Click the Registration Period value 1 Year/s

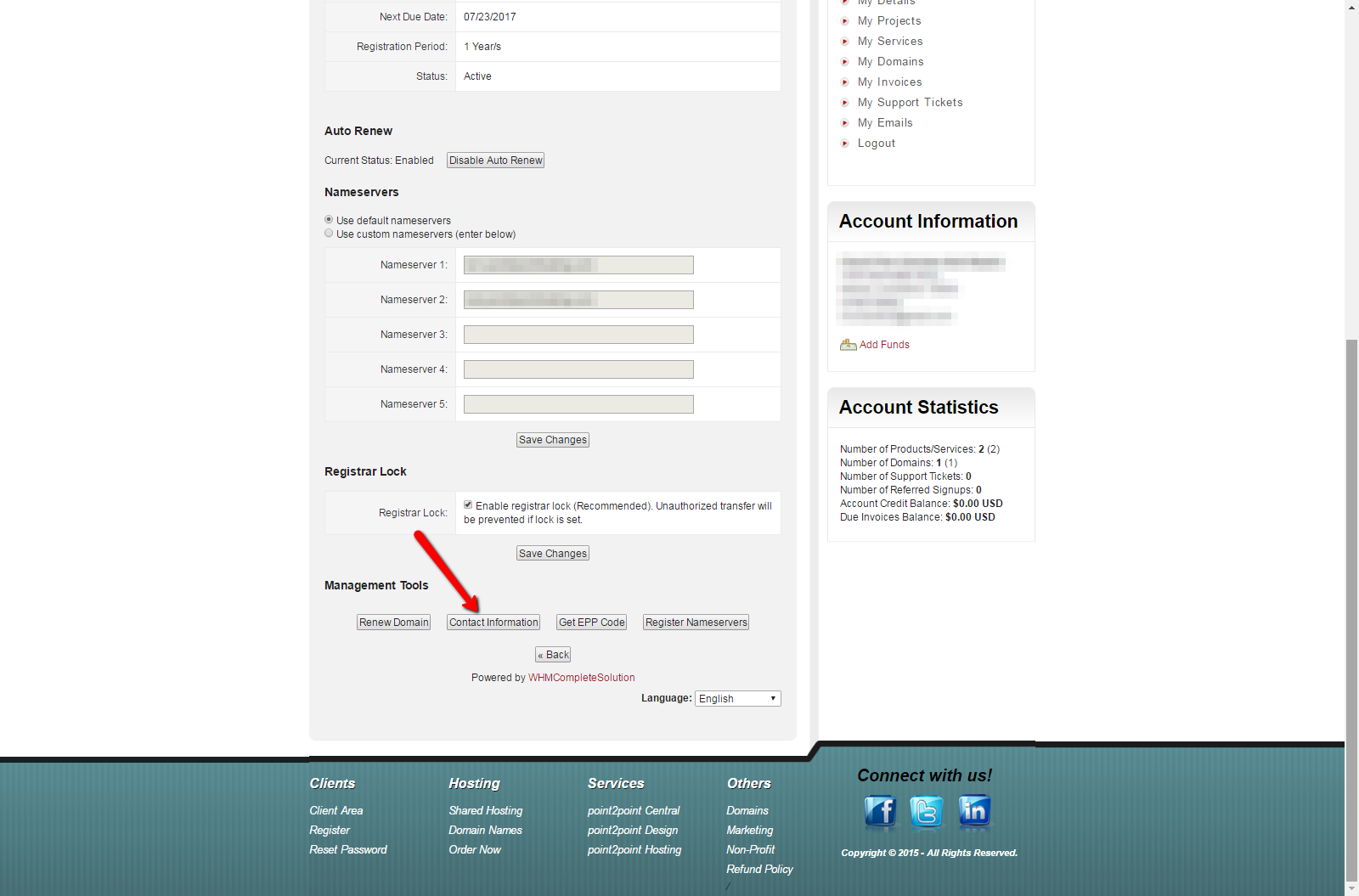pos(482,47)
